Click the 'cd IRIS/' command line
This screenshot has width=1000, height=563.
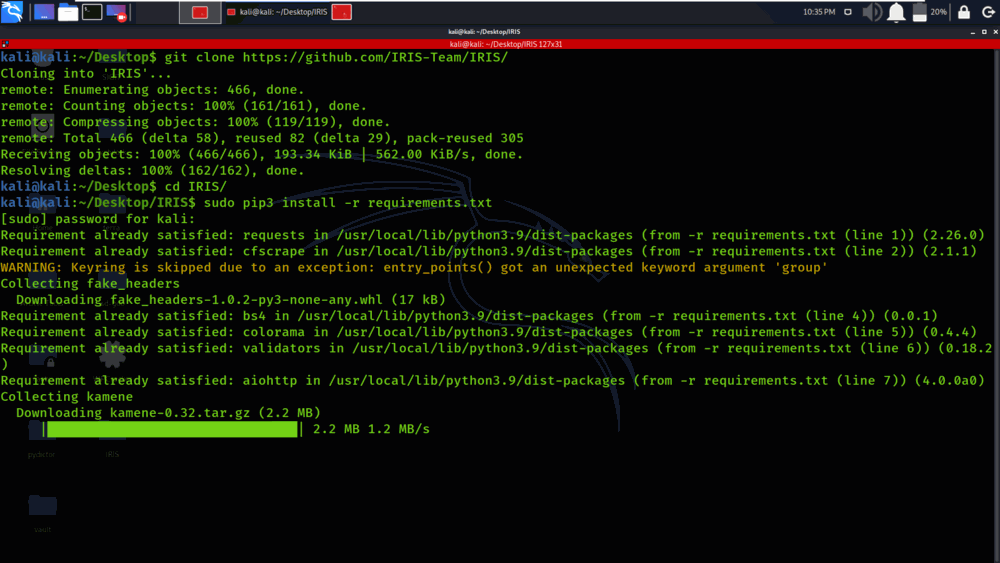point(114,187)
